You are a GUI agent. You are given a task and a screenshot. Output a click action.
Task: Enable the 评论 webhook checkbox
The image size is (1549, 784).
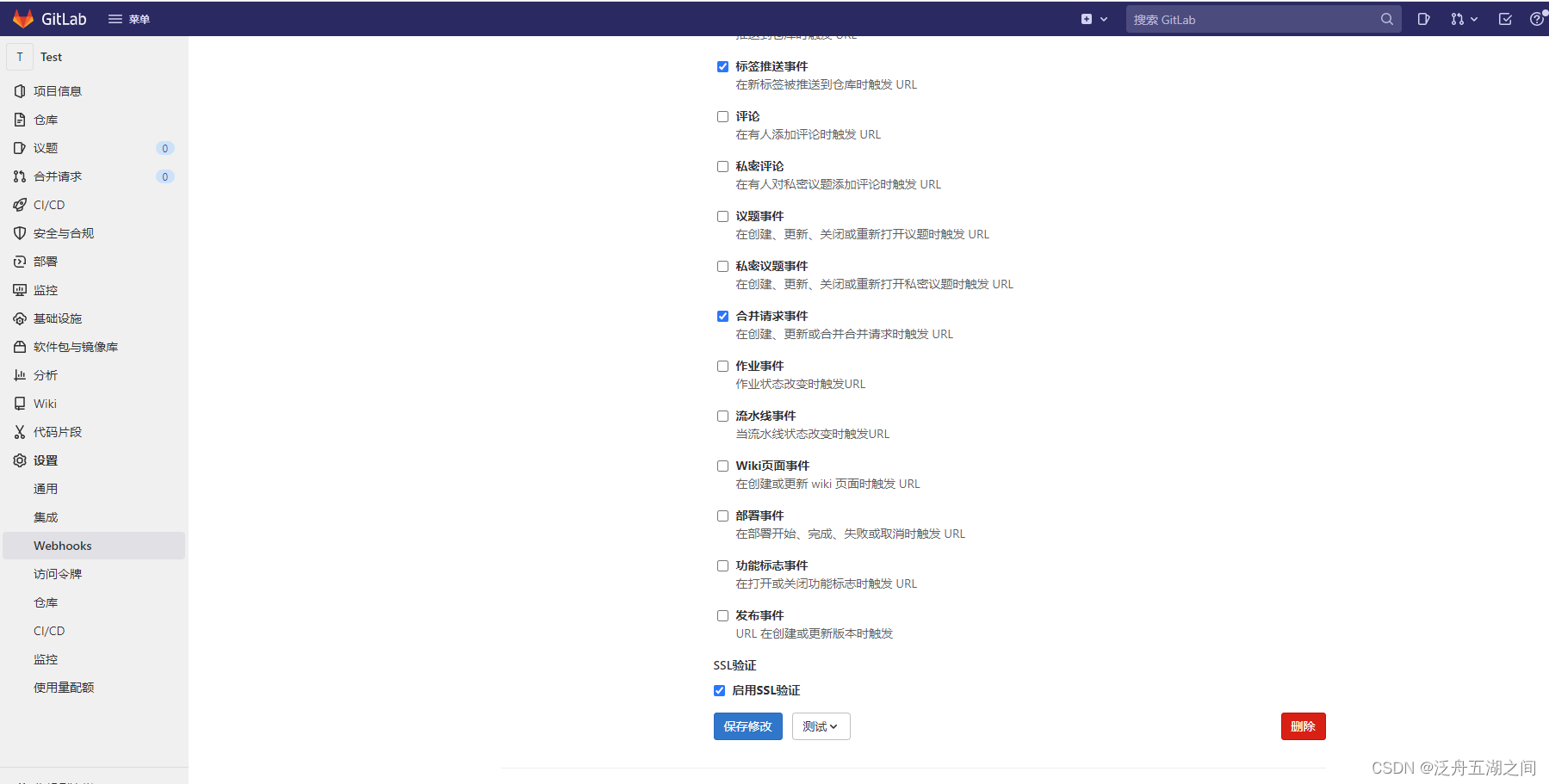(722, 116)
